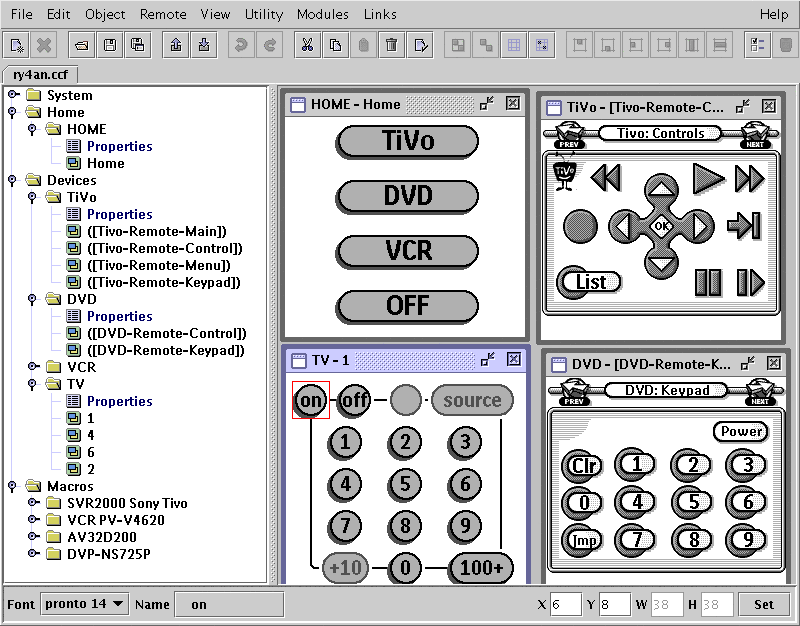Viewport: 800px width, 626px height.
Task: Click the group objects toolbar icon
Action: tap(458, 45)
